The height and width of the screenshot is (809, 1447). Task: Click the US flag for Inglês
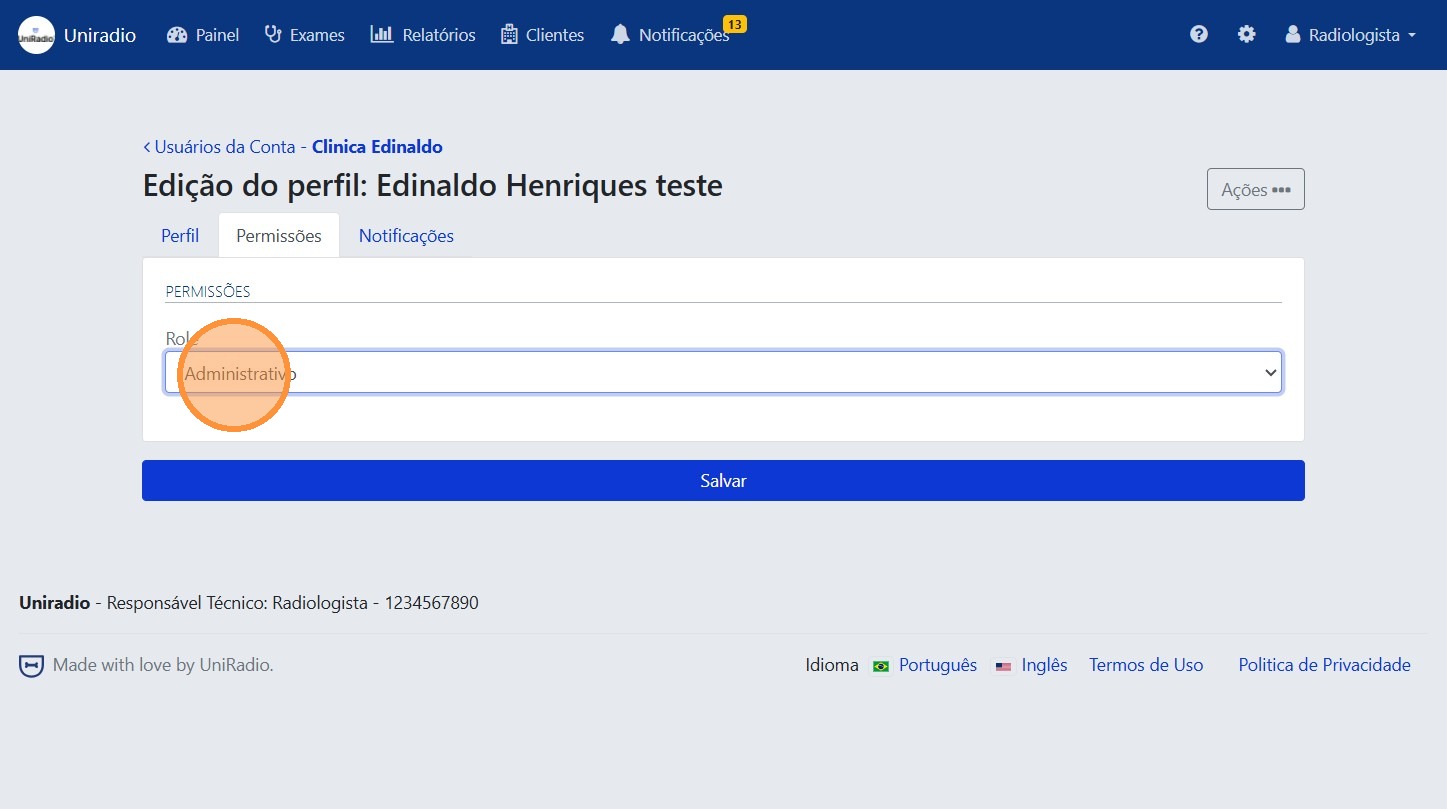pos(1003,666)
